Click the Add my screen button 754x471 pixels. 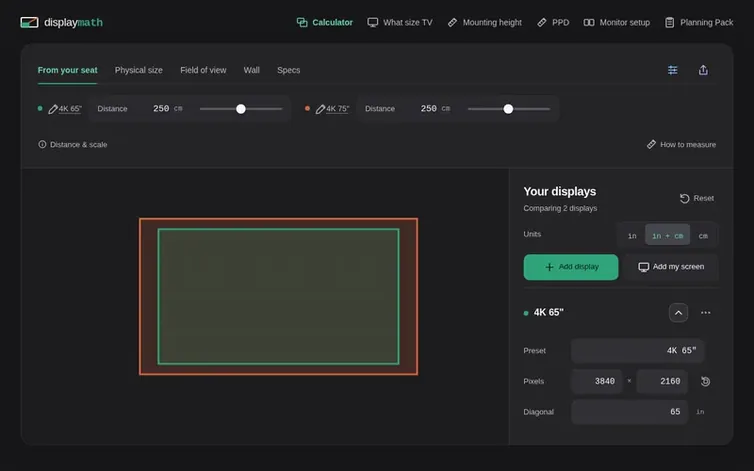click(671, 267)
